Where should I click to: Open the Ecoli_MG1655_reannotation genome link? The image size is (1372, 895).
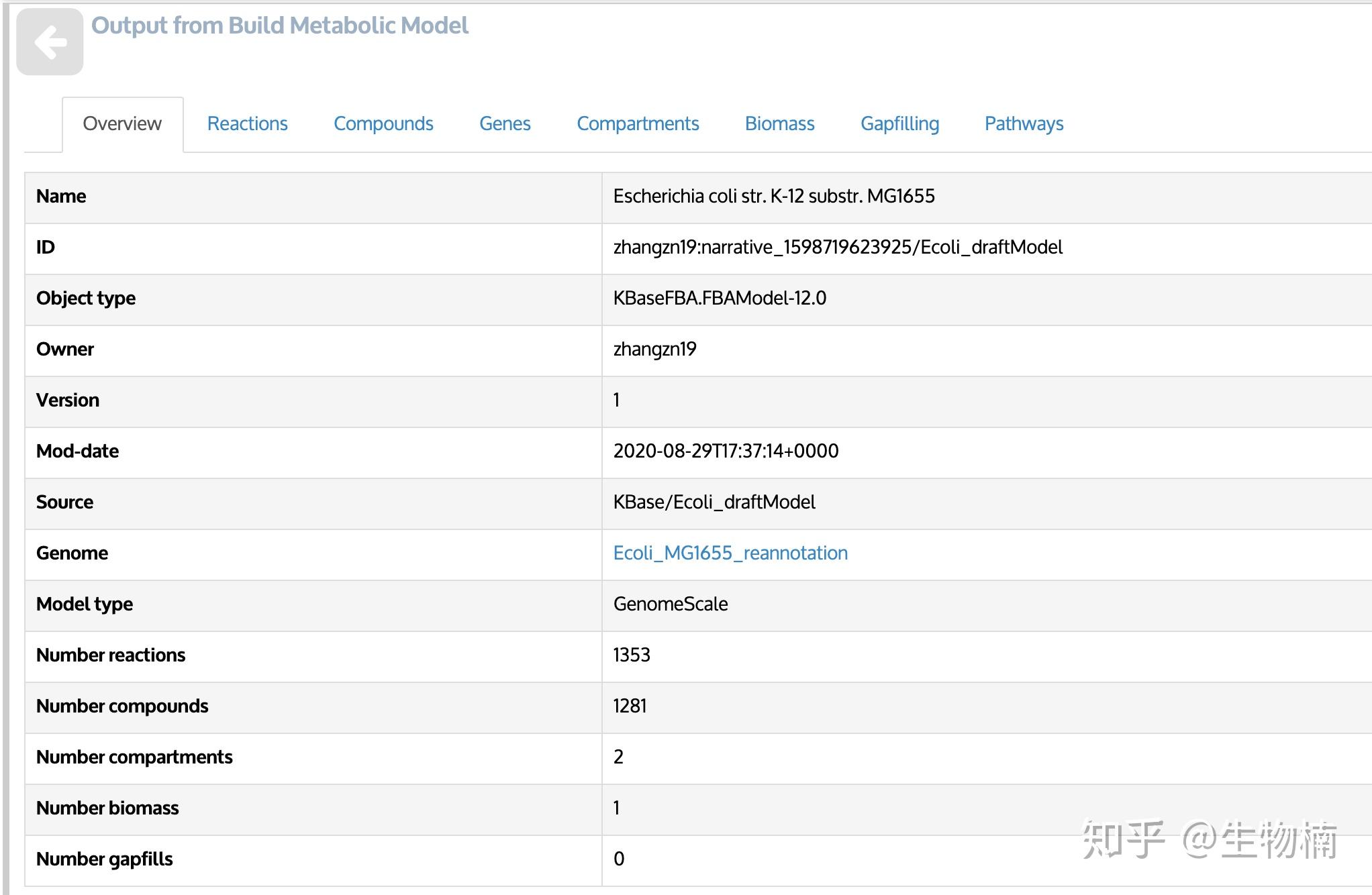[730, 553]
